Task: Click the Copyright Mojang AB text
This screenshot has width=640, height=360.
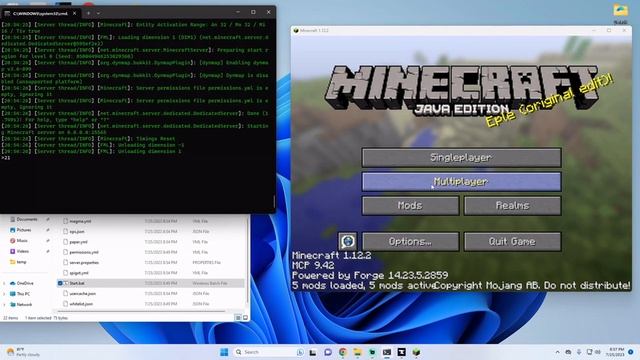Action: tap(532, 286)
